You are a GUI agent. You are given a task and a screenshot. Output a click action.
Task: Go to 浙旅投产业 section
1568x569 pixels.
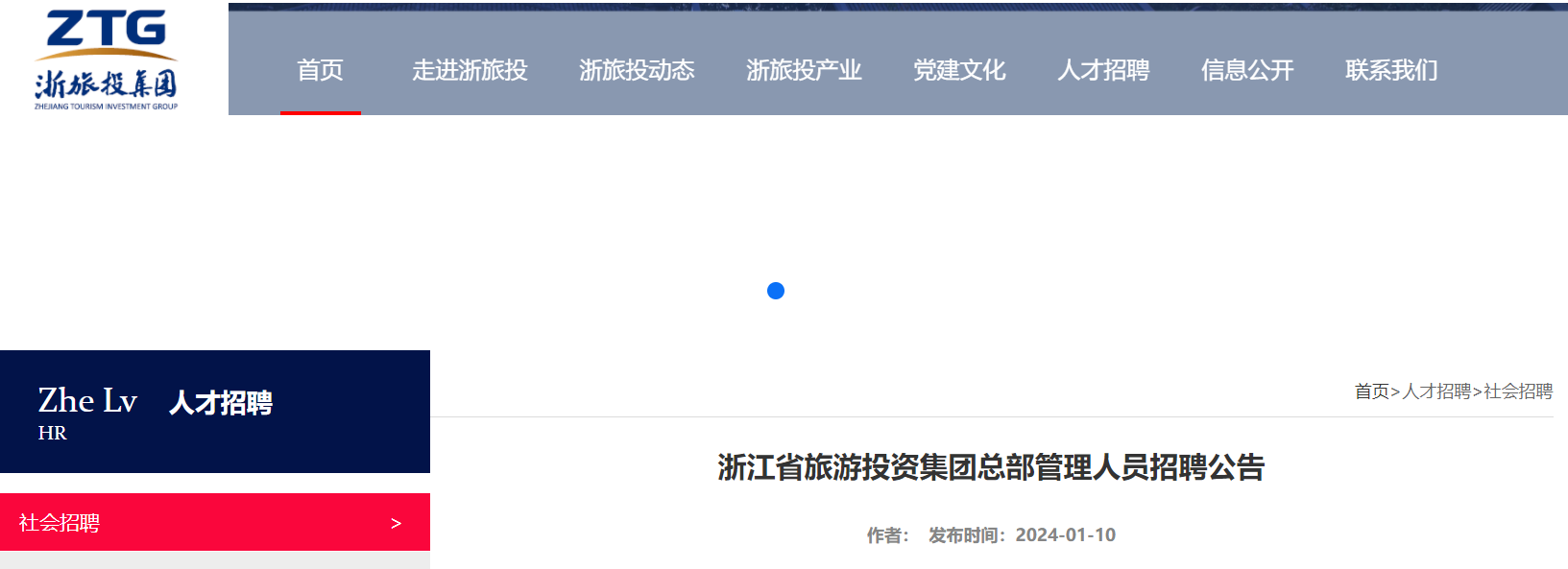(804, 70)
